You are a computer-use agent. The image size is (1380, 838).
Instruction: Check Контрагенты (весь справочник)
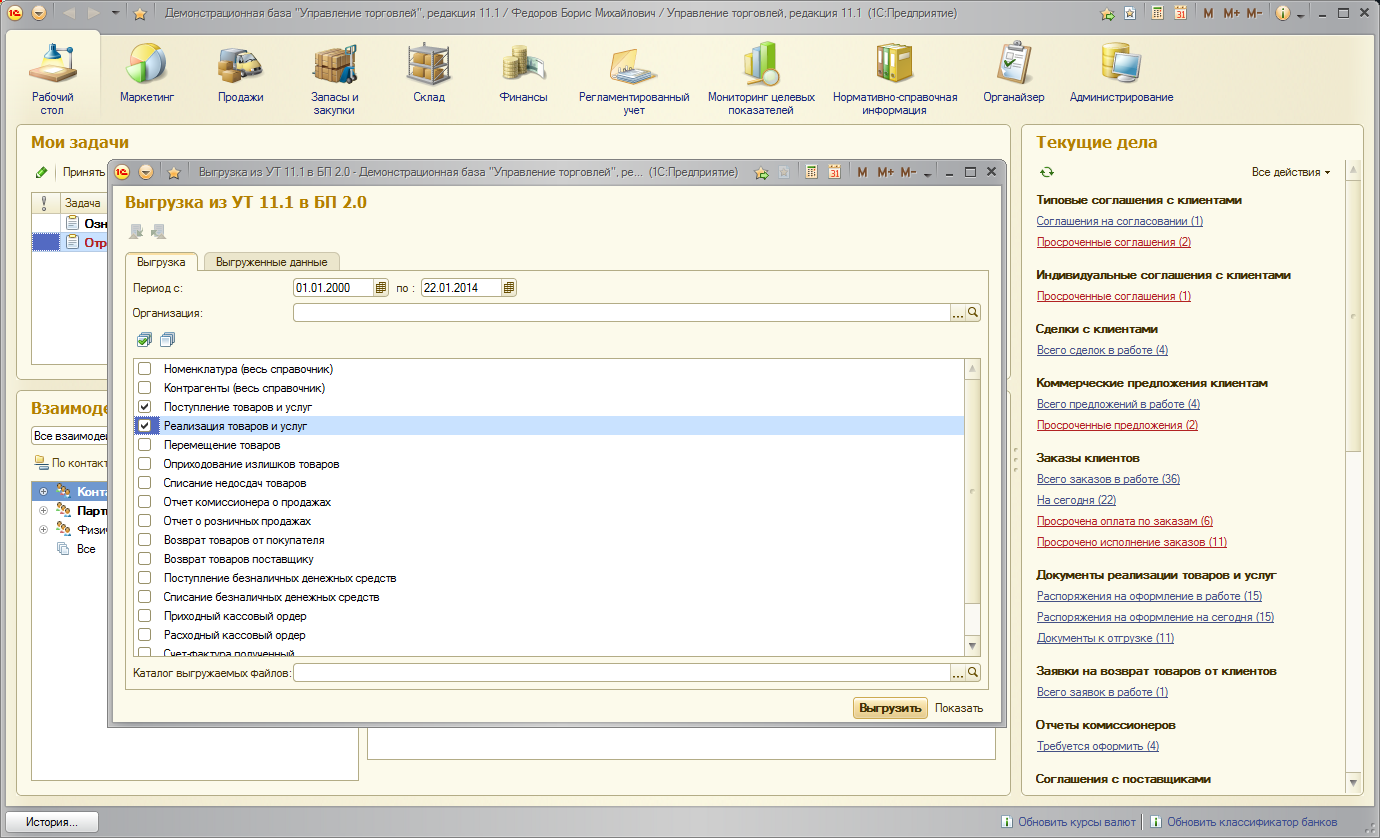point(144,388)
